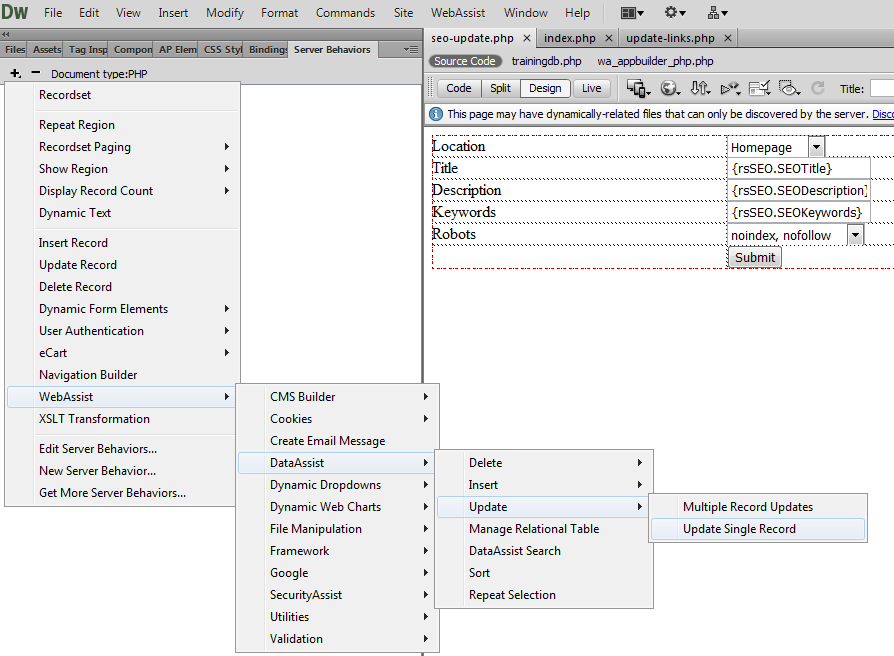The width and height of the screenshot is (894, 656).
Task: Click the Dreamweaver DW logo
Action: coord(14,11)
